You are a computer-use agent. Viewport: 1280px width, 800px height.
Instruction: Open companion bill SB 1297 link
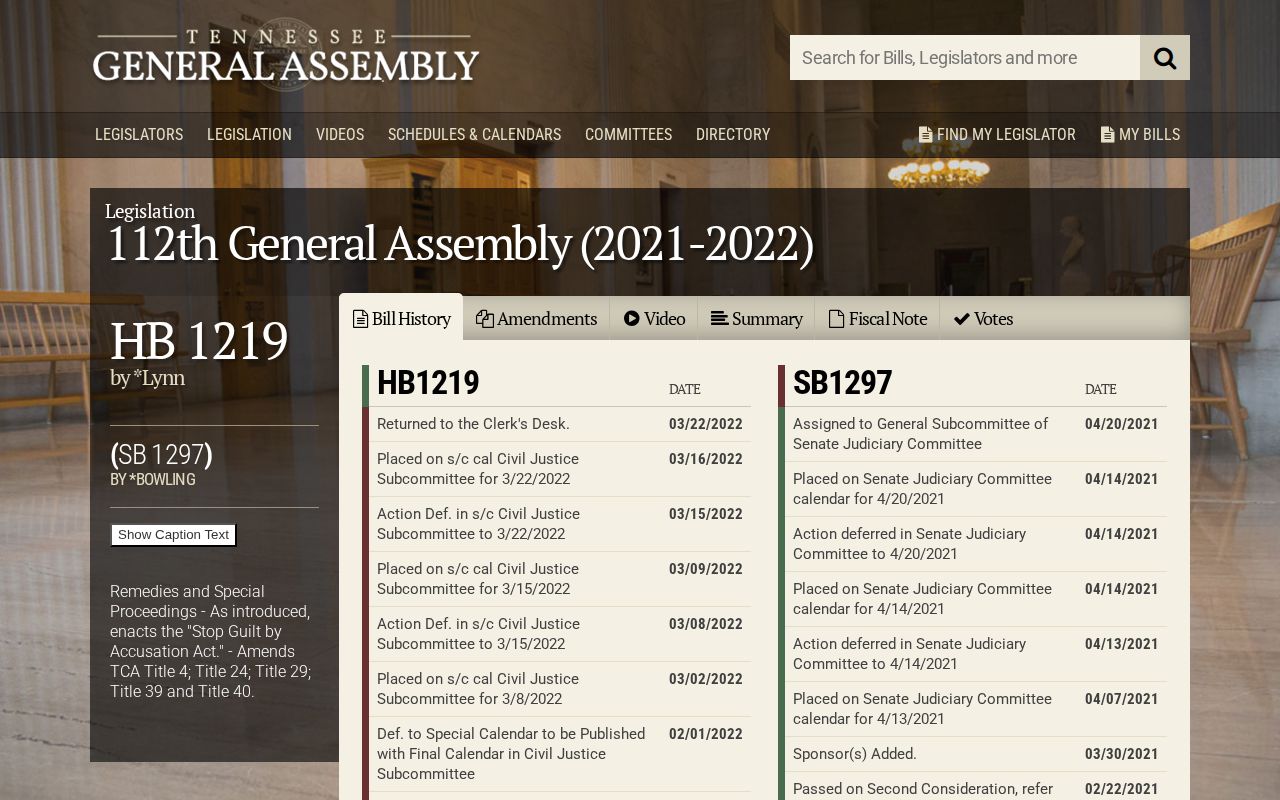pos(161,455)
